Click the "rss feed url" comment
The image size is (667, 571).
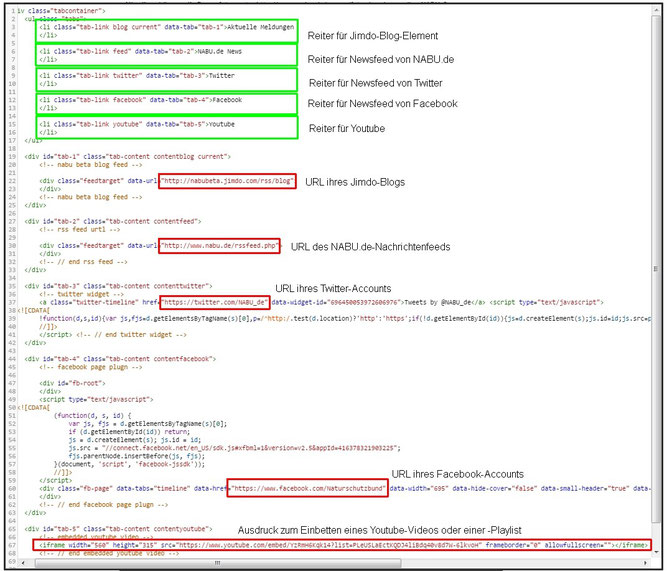pyautogui.click(x=80, y=229)
